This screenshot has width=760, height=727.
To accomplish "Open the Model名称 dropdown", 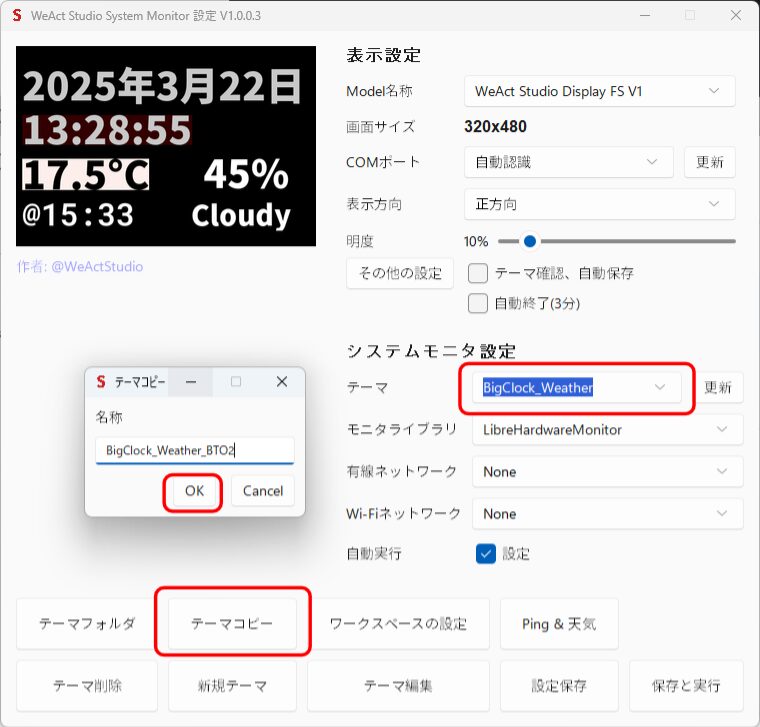I will [x=599, y=91].
